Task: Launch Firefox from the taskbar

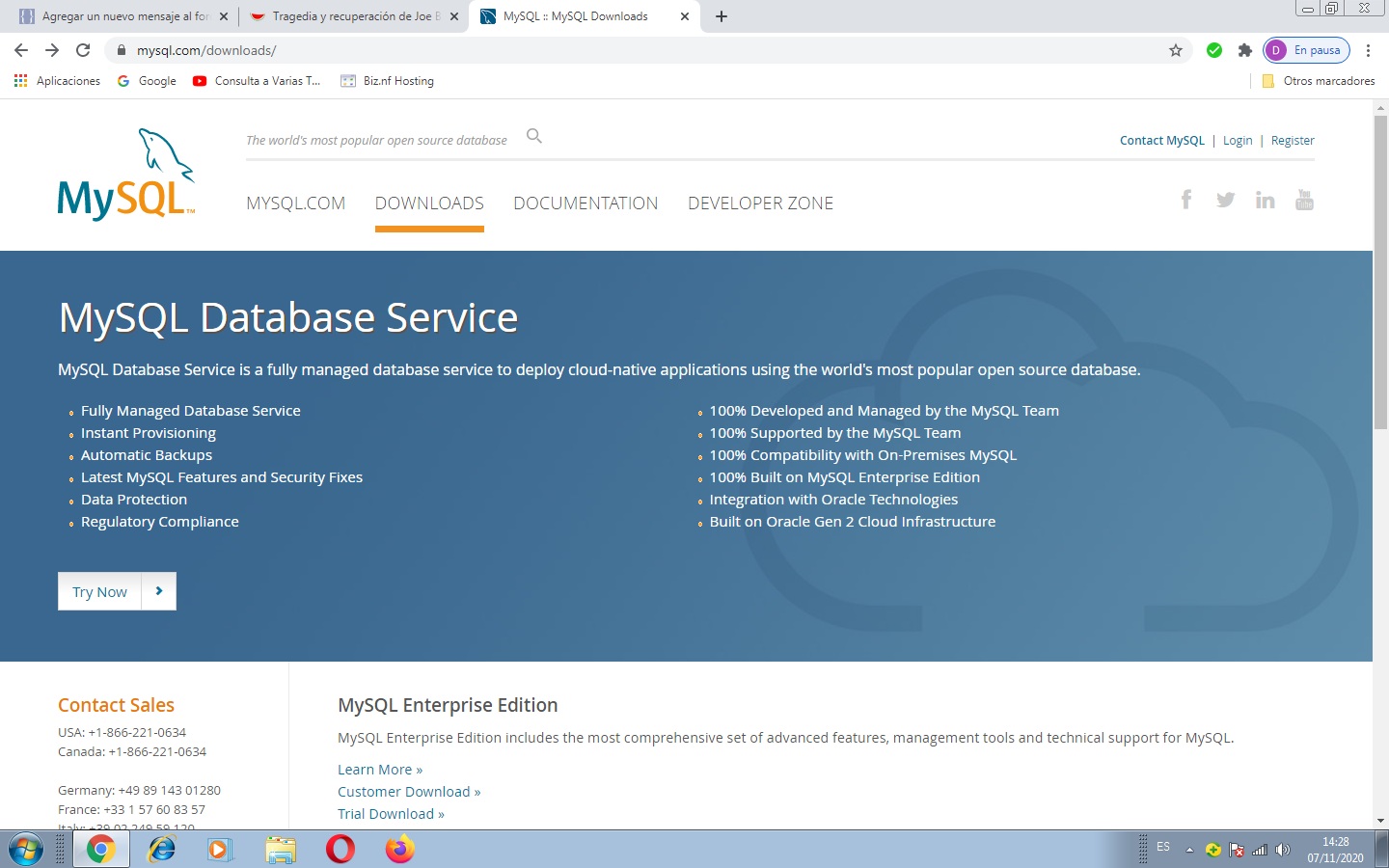Action: click(399, 850)
